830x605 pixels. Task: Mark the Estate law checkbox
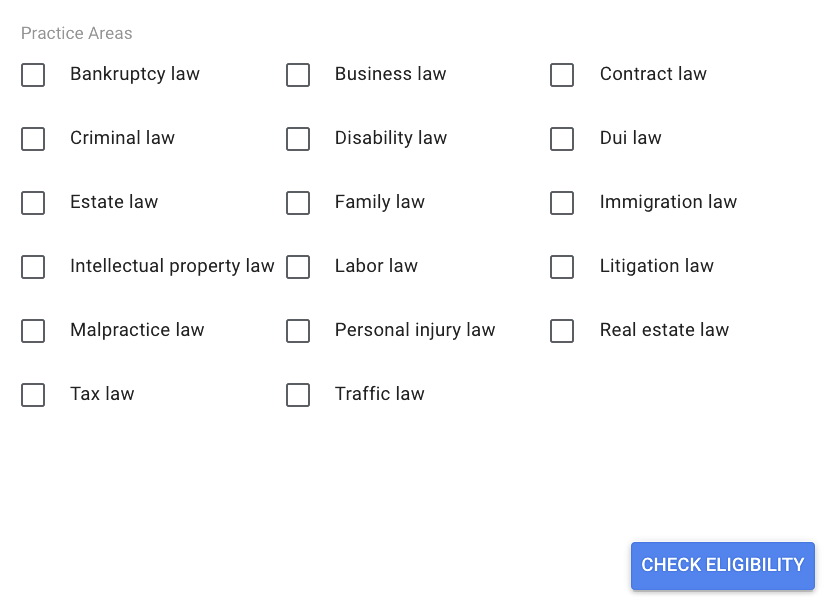click(x=33, y=203)
